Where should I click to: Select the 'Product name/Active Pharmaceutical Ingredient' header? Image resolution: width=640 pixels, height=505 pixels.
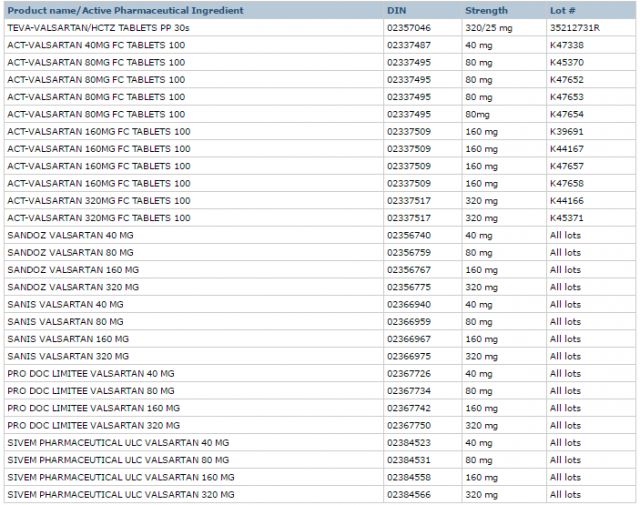[125, 11]
